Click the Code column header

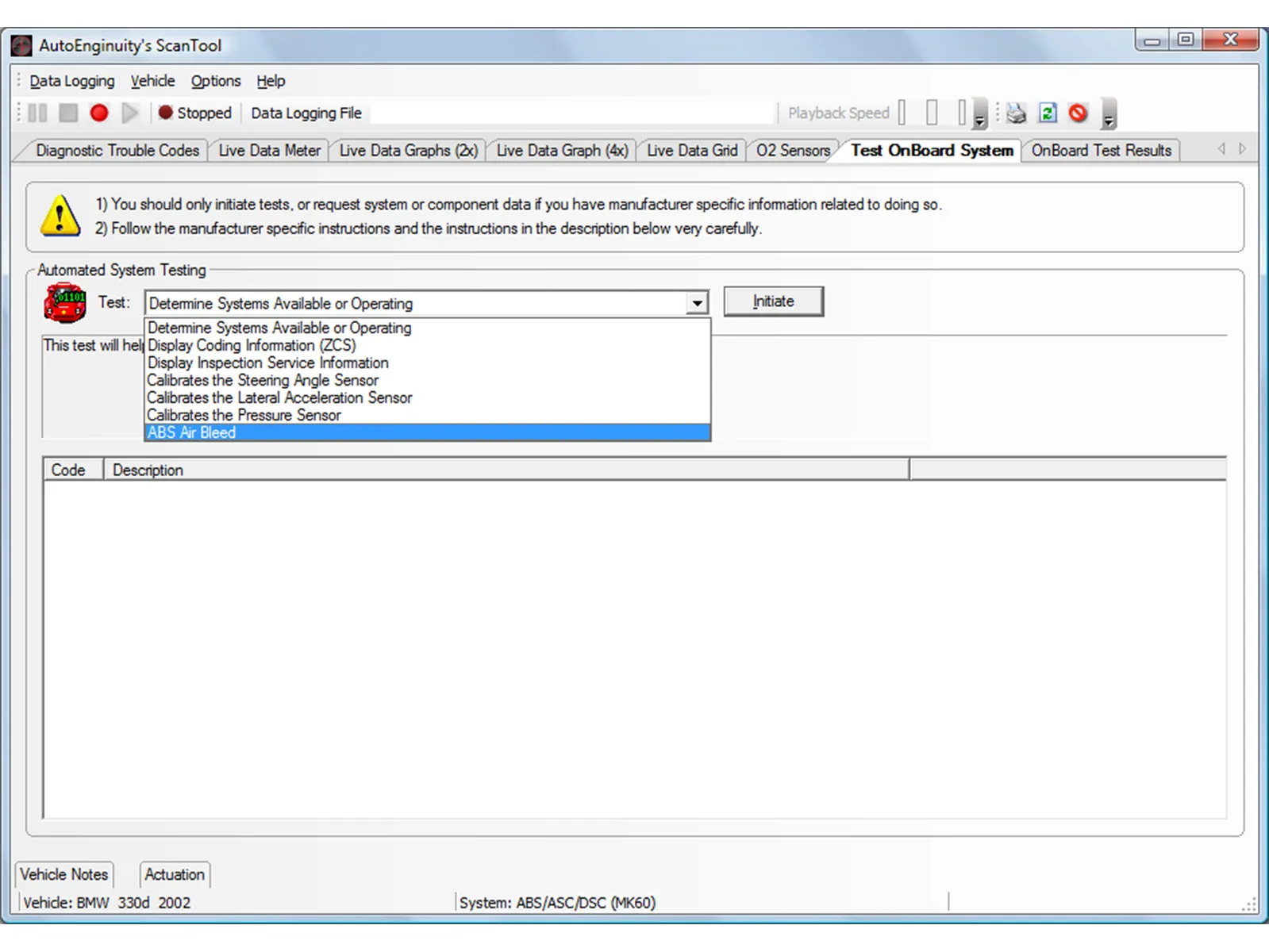(x=73, y=470)
